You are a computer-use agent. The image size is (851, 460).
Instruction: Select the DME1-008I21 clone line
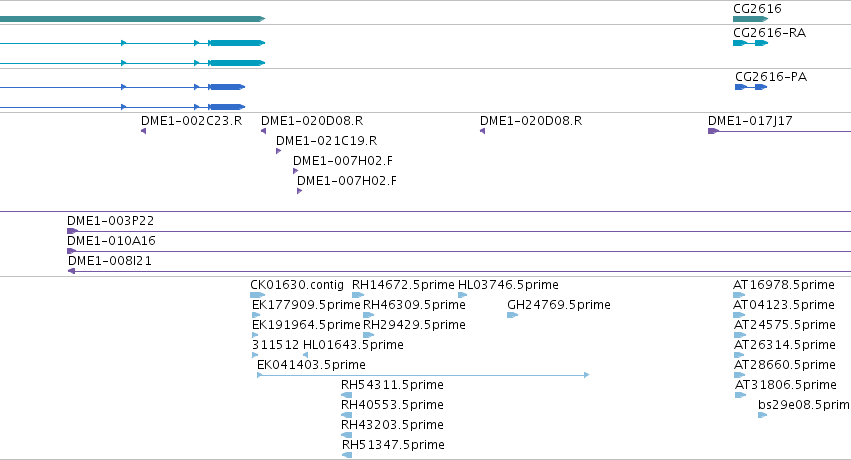(459, 271)
